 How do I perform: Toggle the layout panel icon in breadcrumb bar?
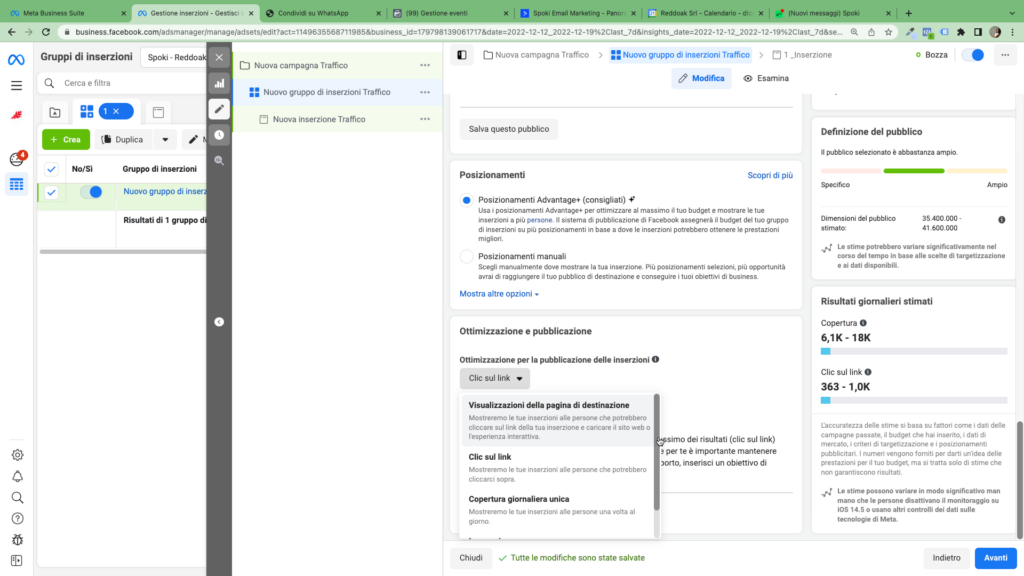pyautogui.click(x=461, y=55)
